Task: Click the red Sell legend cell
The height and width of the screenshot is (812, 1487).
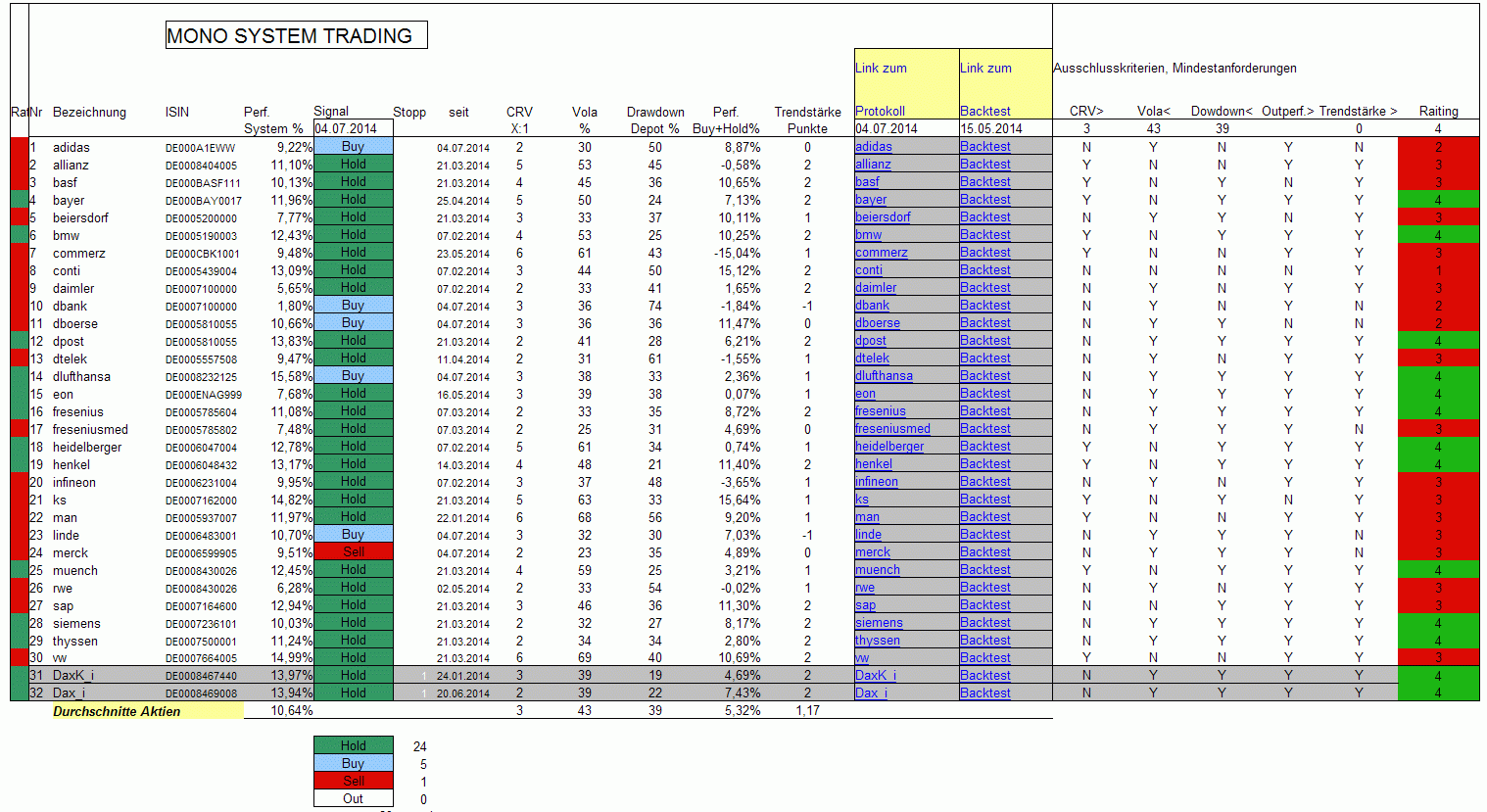Action: point(354,781)
